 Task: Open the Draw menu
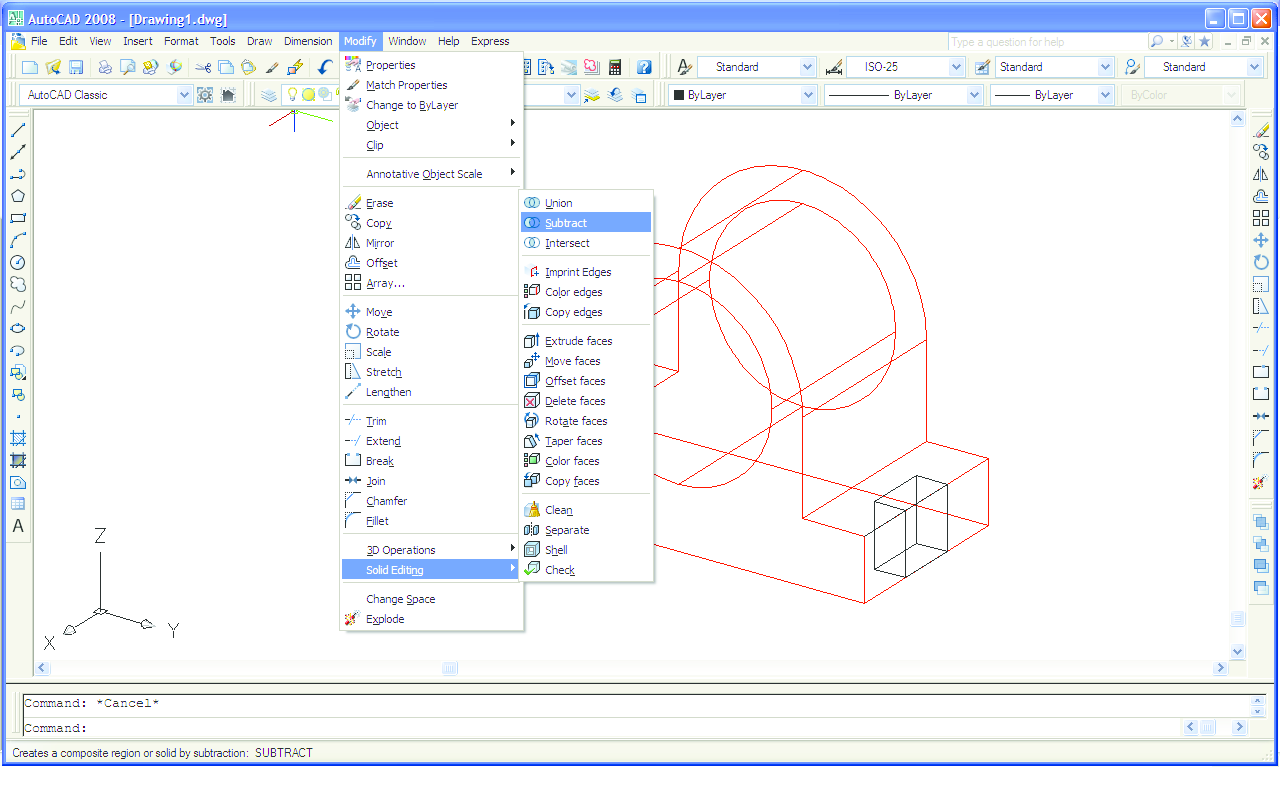point(260,41)
